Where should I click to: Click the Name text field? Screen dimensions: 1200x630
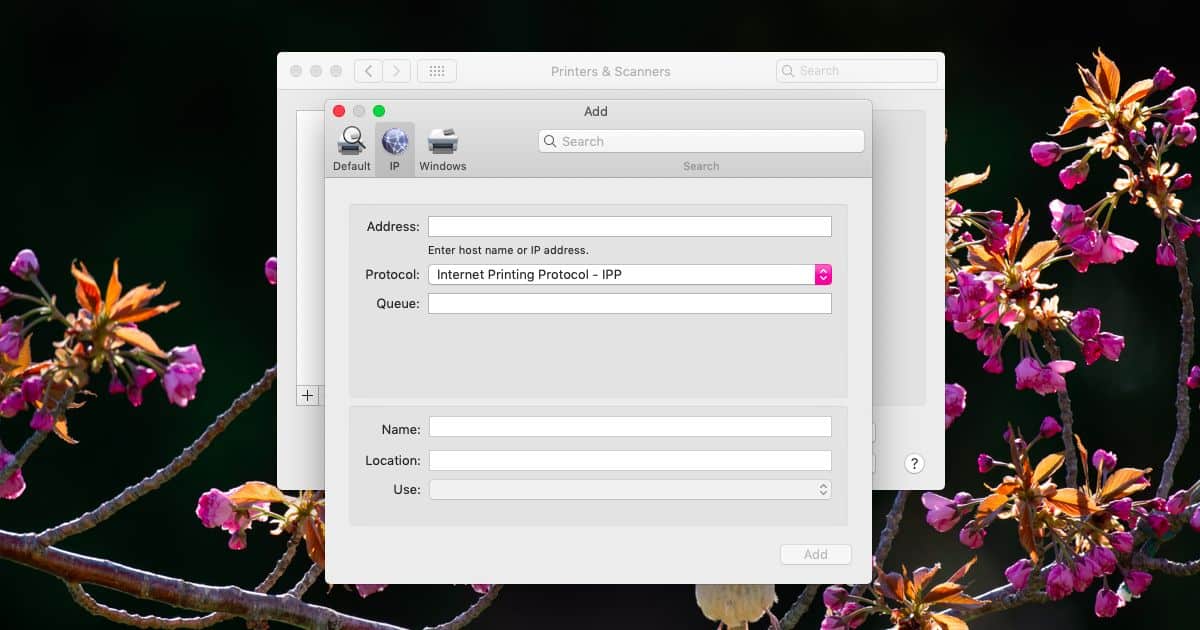tap(630, 427)
